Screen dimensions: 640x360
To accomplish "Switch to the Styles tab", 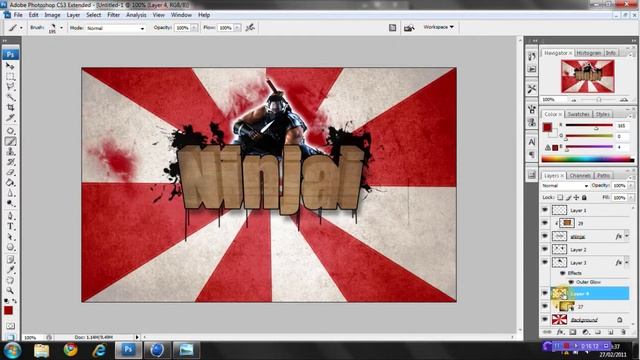I will (x=602, y=114).
